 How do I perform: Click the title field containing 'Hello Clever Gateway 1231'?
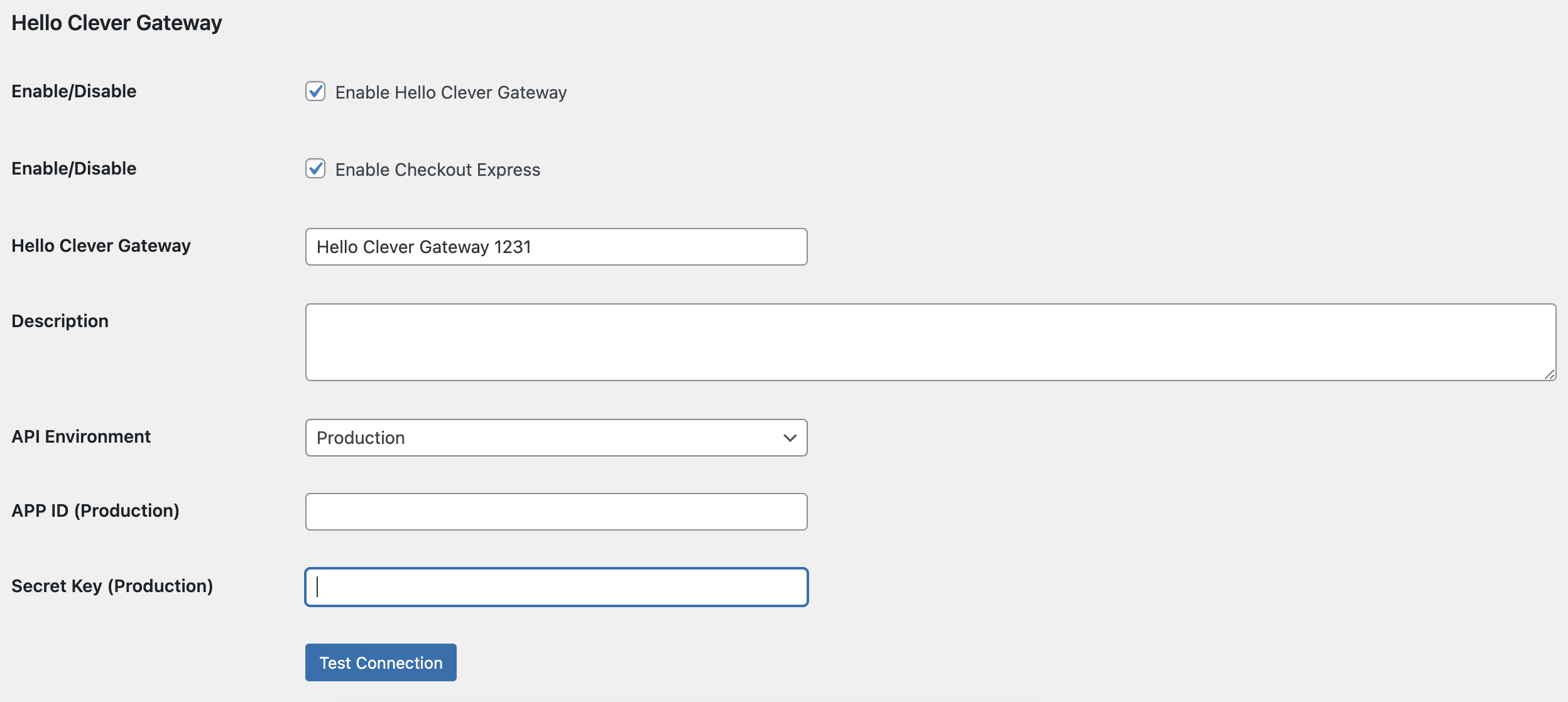pos(555,247)
